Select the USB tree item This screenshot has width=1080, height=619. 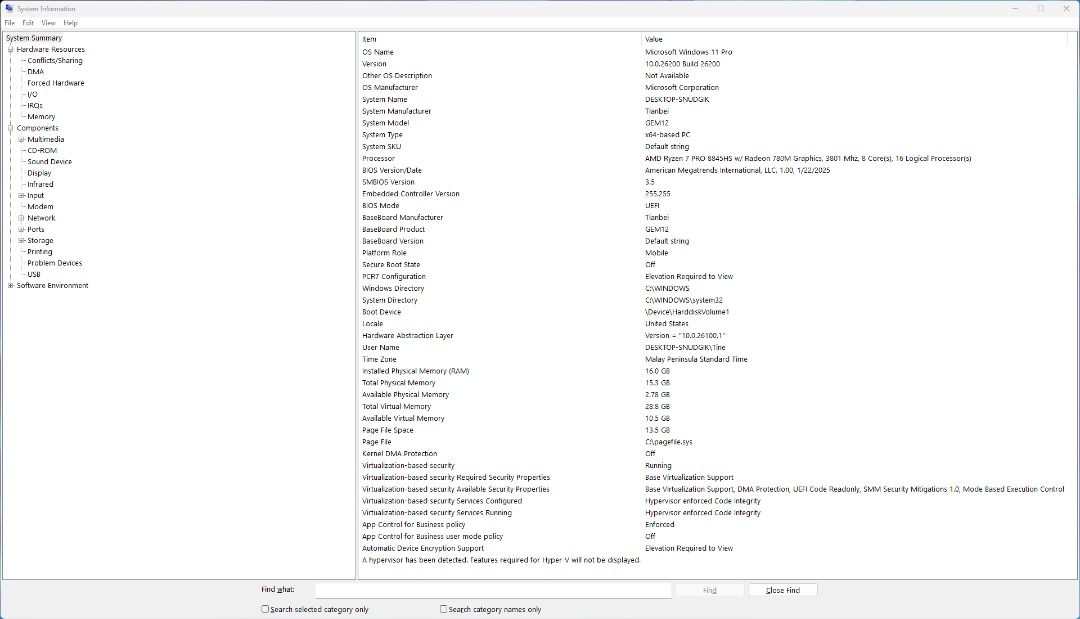pyautogui.click(x=34, y=274)
